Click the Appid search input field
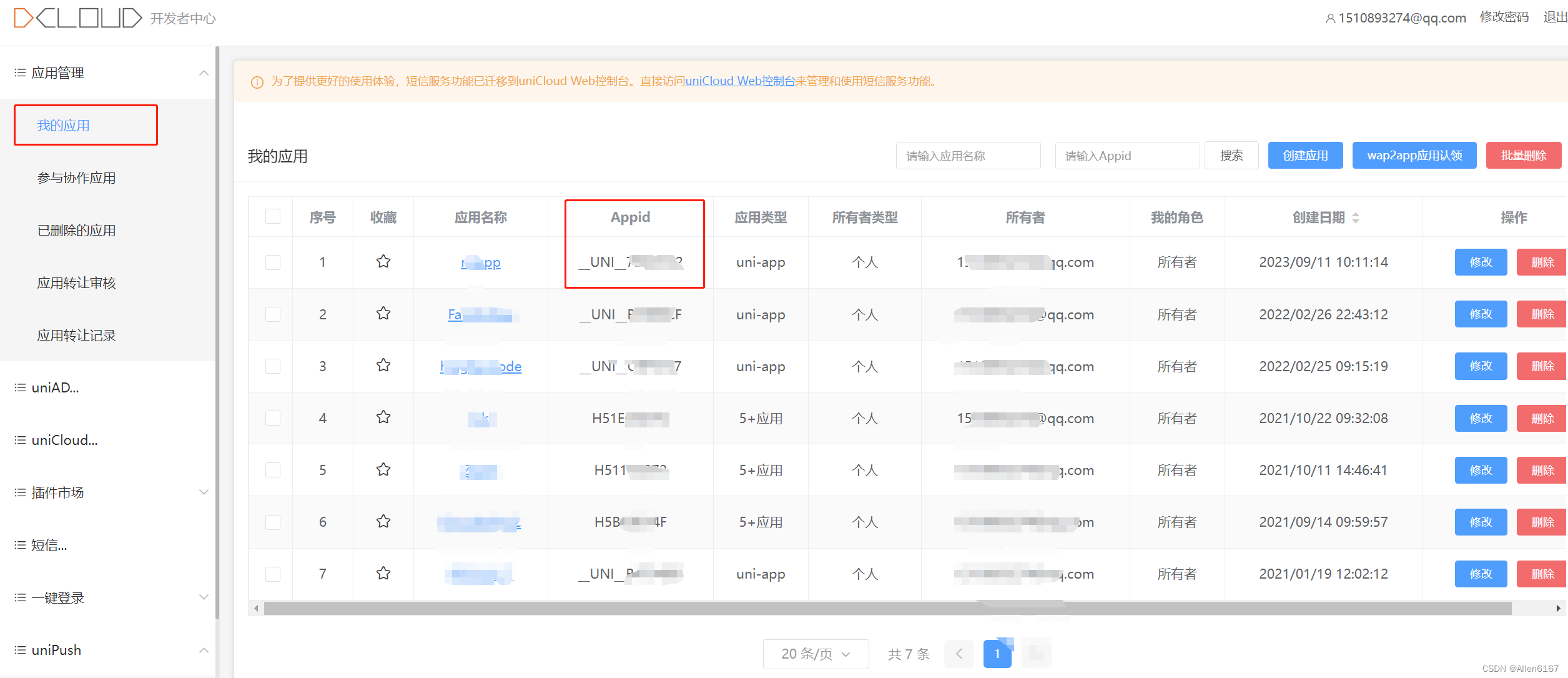1568x678 pixels. [1126, 155]
